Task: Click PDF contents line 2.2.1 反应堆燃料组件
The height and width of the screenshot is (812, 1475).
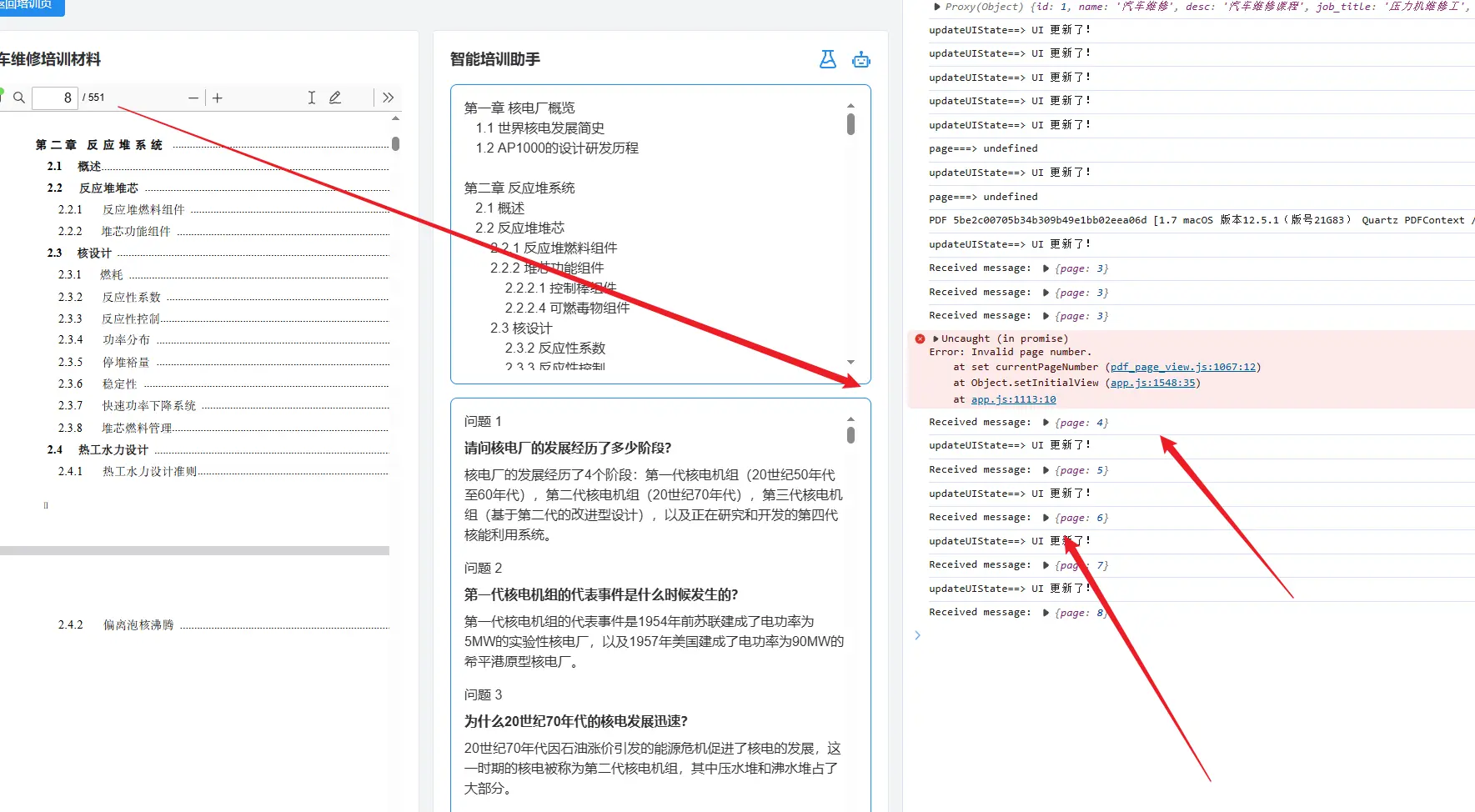Action: [x=223, y=209]
